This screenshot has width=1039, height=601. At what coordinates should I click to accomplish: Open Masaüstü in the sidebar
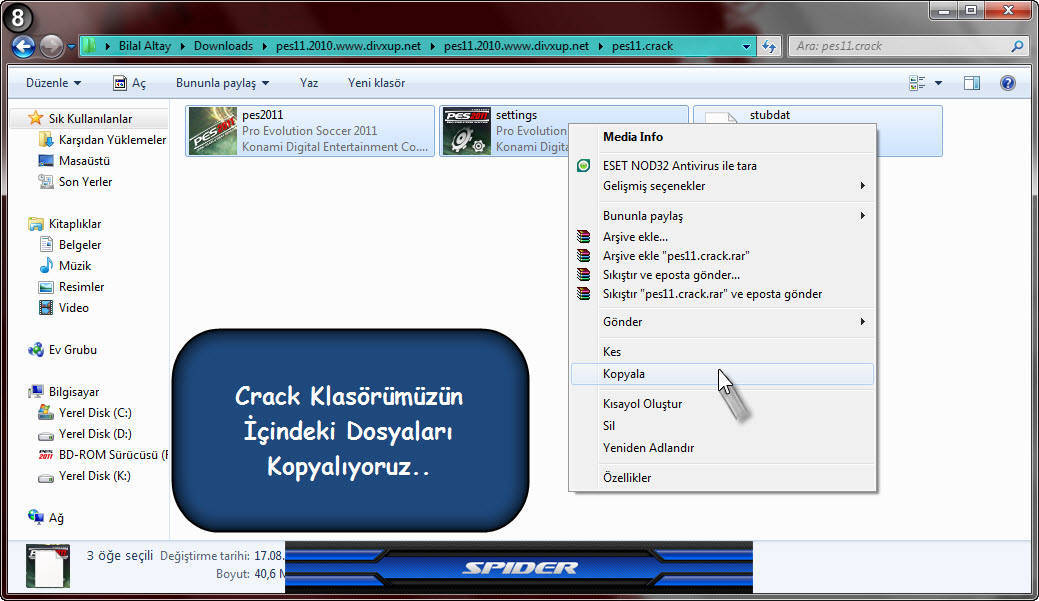(74, 161)
